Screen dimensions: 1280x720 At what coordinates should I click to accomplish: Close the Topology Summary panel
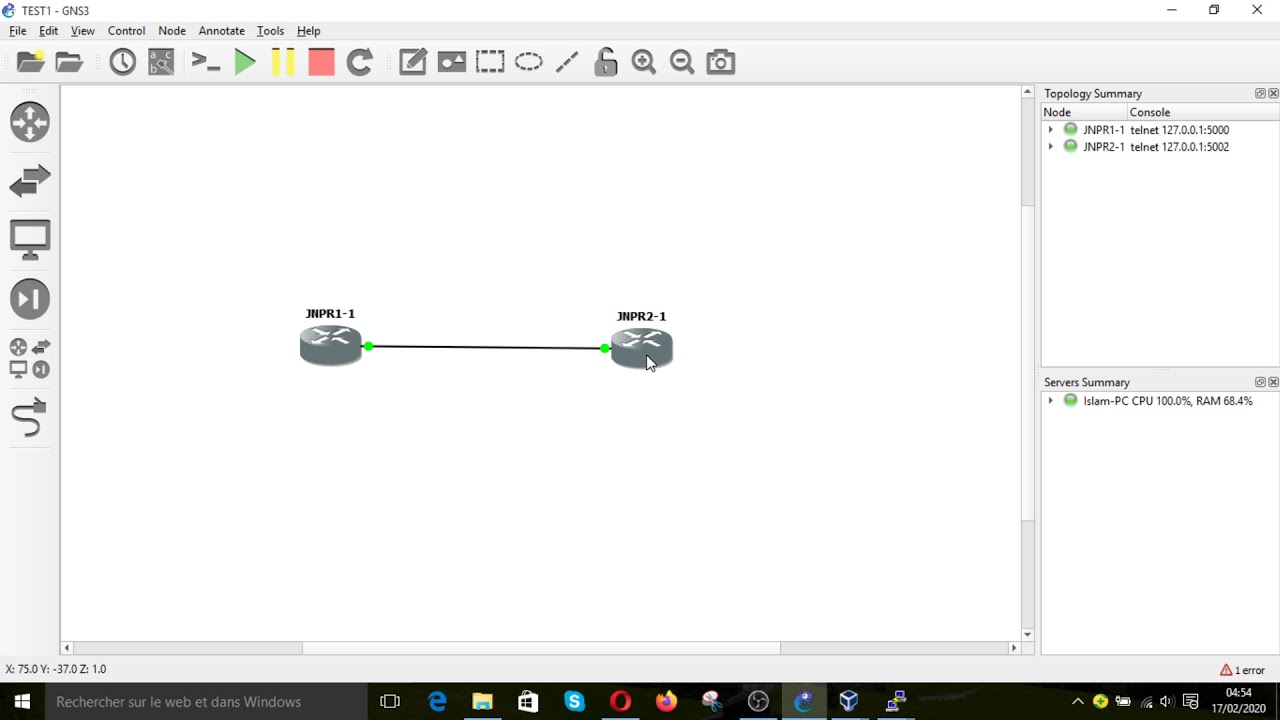coord(1273,93)
